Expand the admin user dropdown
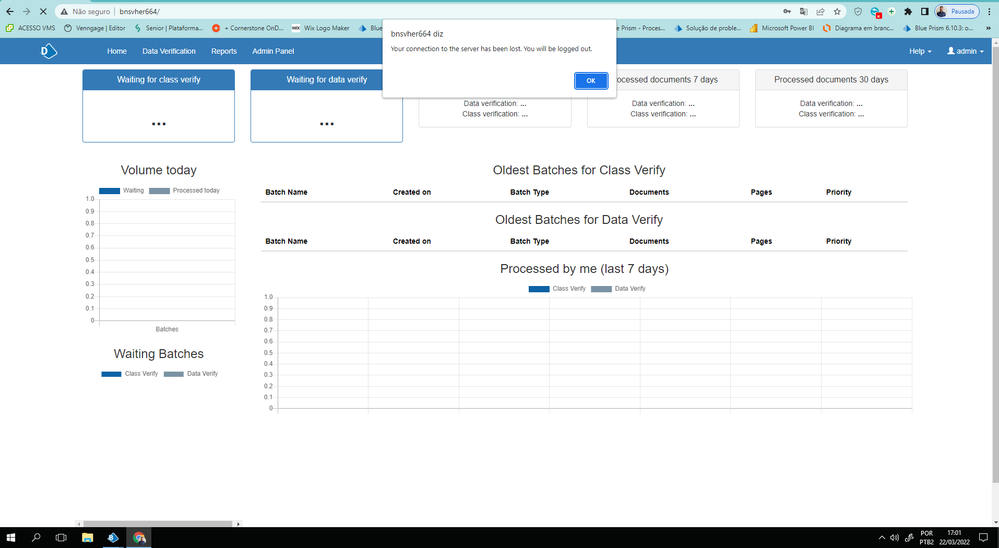This screenshot has width=999, height=548. click(965, 51)
